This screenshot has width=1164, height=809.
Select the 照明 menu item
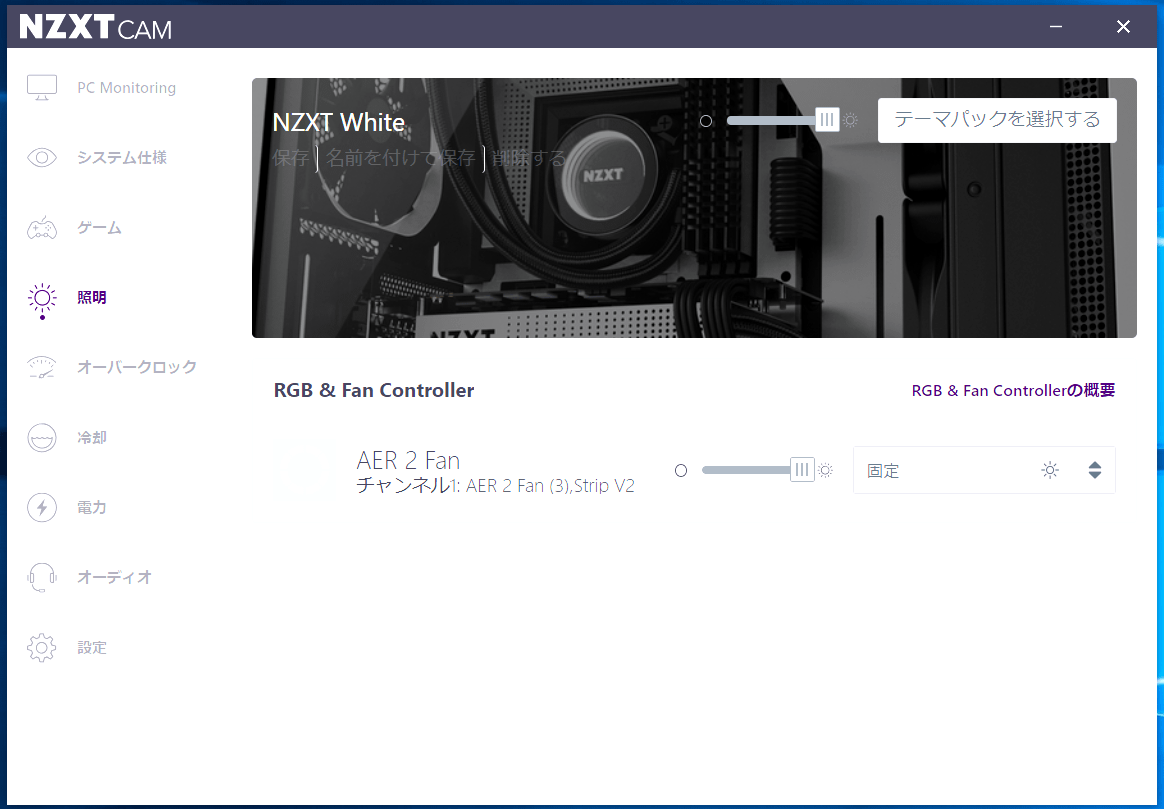pos(91,298)
